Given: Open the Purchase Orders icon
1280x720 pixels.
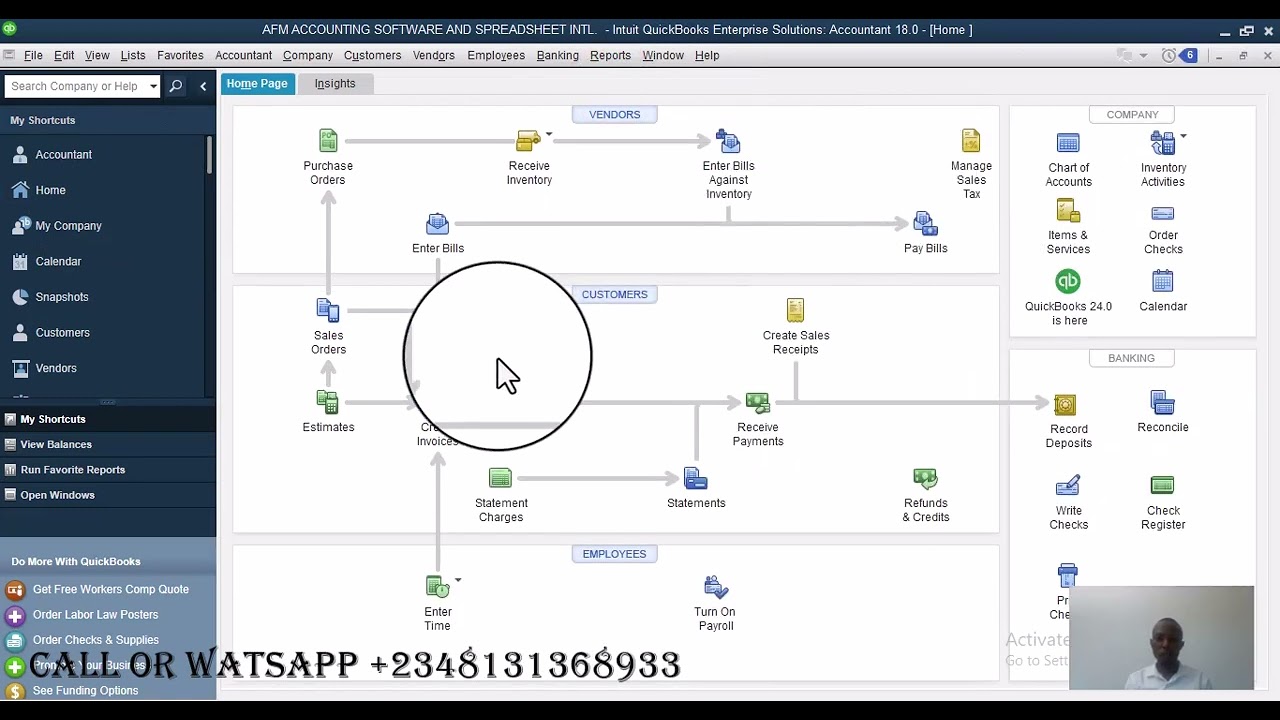Looking at the screenshot, I should pyautogui.click(x=328, y=141).
